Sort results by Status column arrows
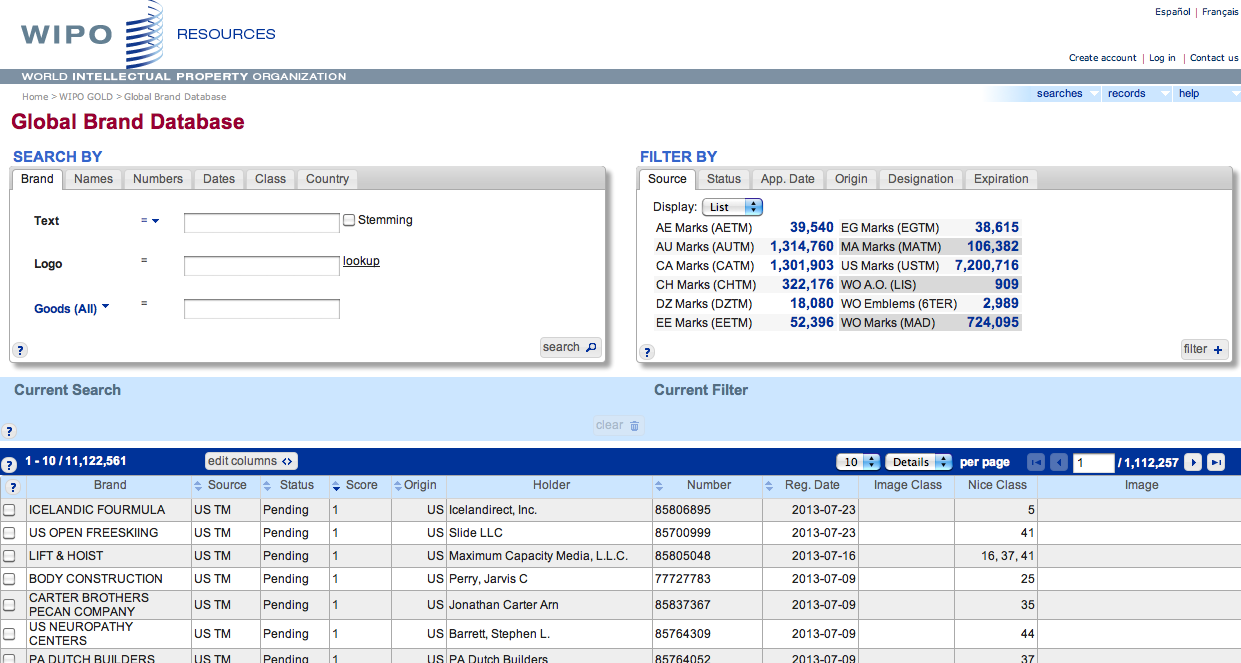1241x663 pixels. [x=268, y=486]
